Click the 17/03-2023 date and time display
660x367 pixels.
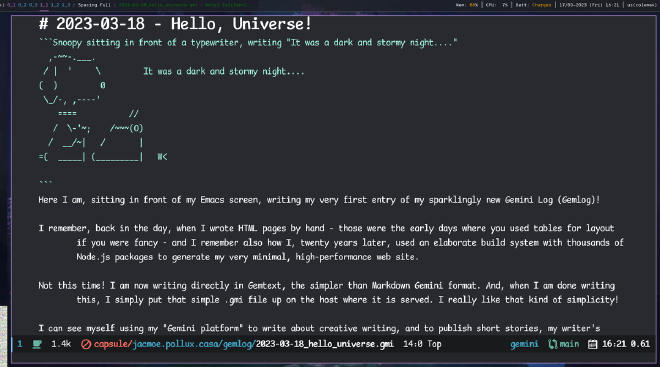[589, 5]
